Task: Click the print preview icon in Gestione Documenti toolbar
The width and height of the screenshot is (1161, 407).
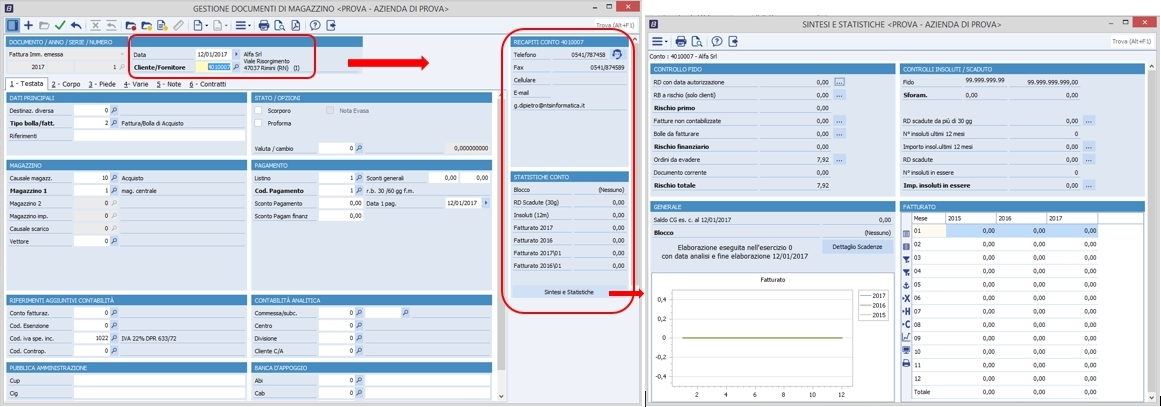Action: (279, 25)
